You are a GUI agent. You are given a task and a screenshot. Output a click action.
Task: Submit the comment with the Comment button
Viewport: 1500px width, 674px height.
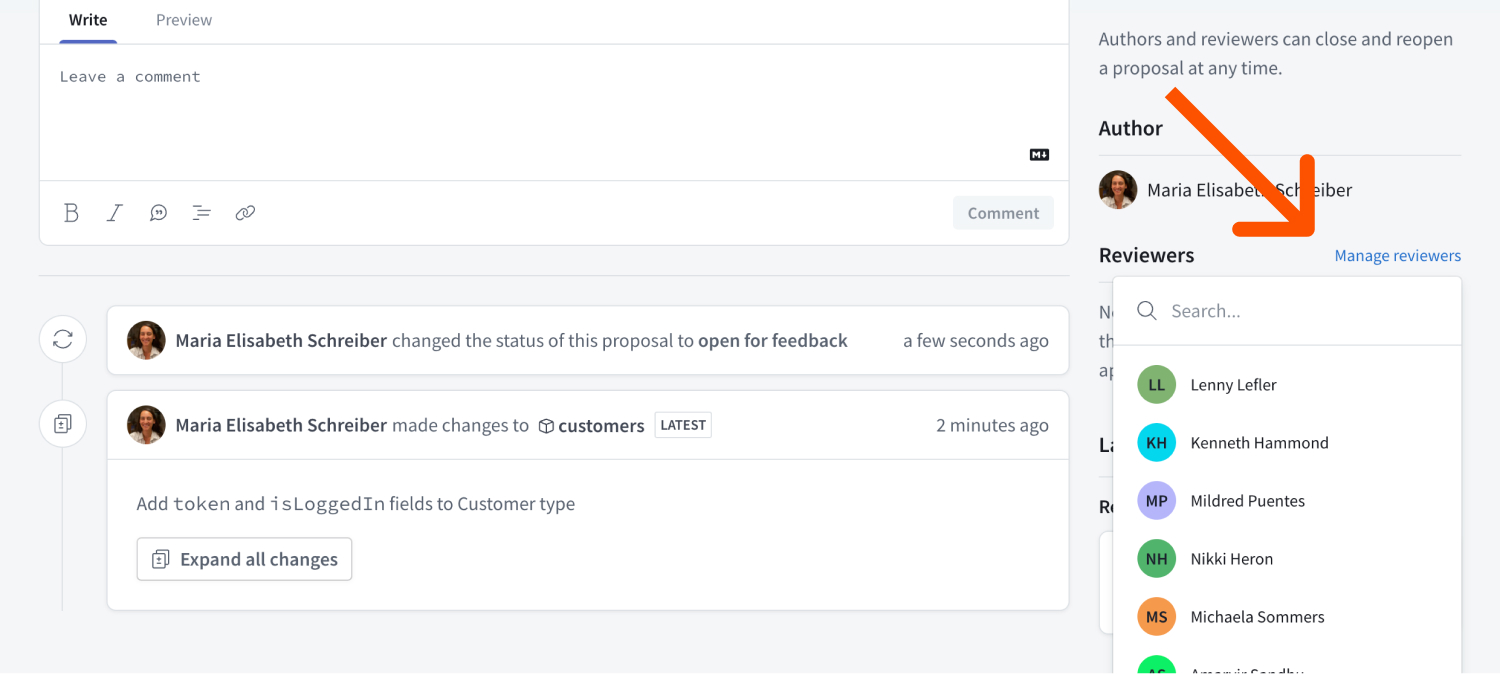[x=1003, y=212]
